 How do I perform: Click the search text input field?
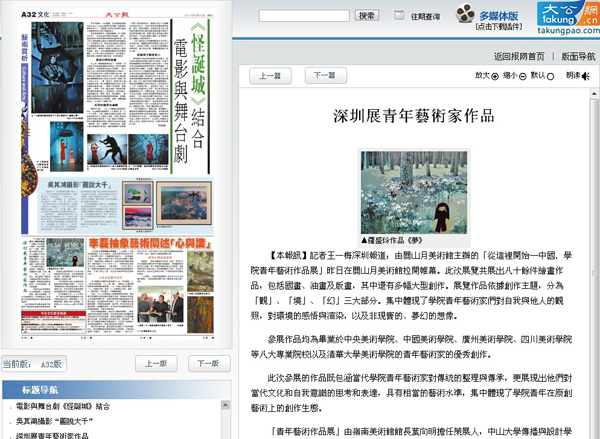tap(304, 16)
